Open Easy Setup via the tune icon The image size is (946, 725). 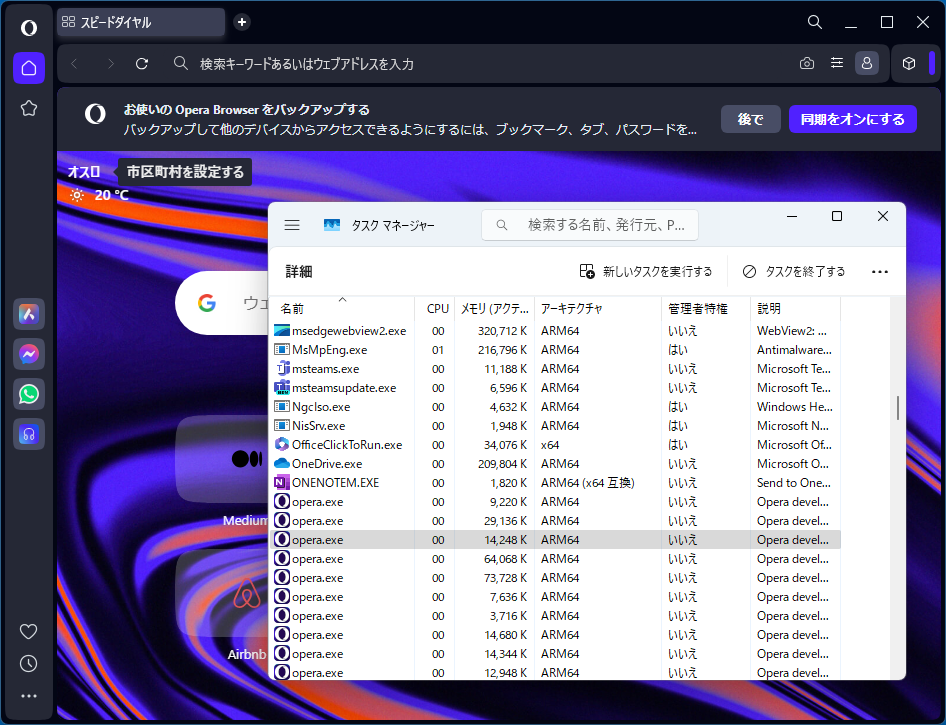click(x=837, y=62)
